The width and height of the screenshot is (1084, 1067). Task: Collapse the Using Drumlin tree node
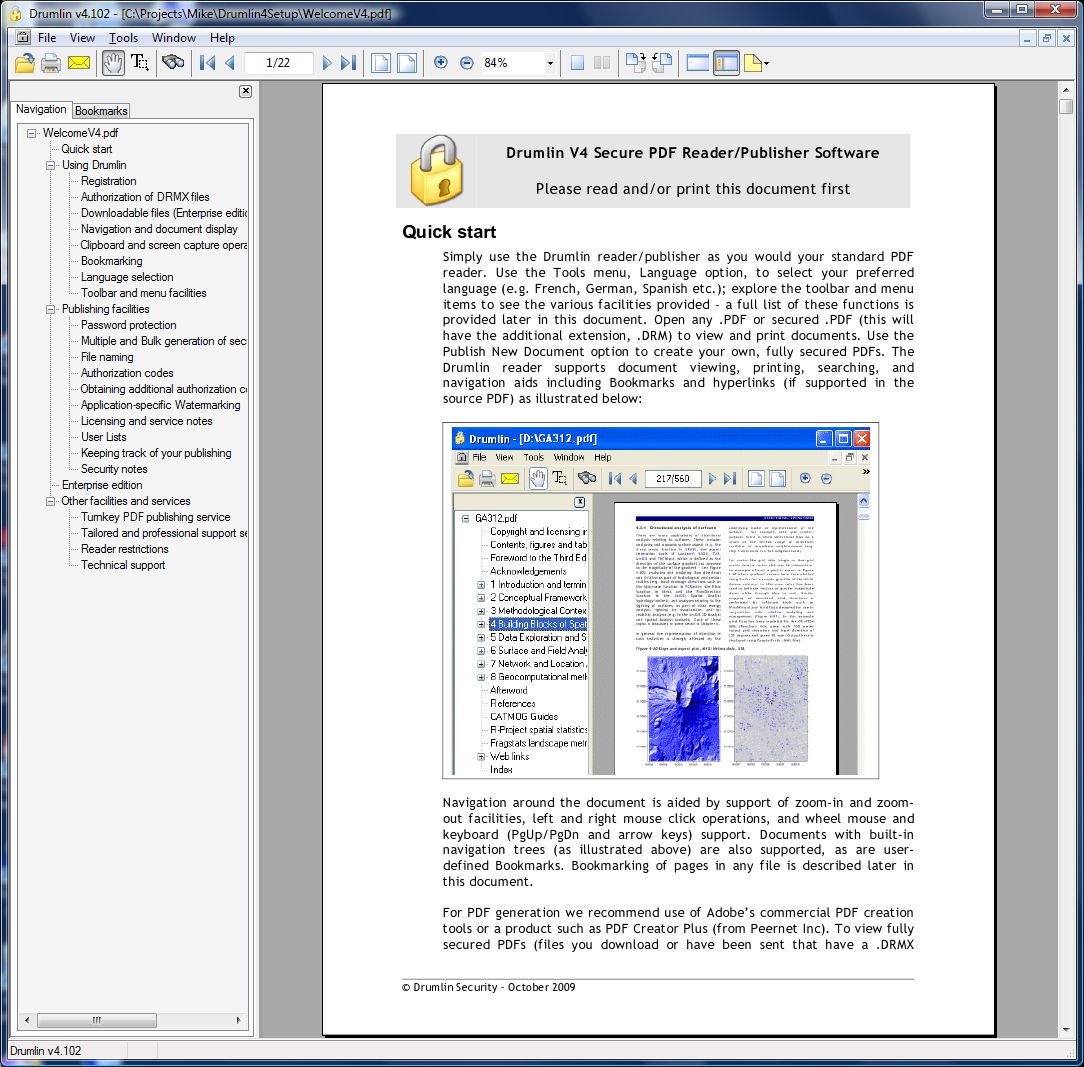[x=50, y=165]
